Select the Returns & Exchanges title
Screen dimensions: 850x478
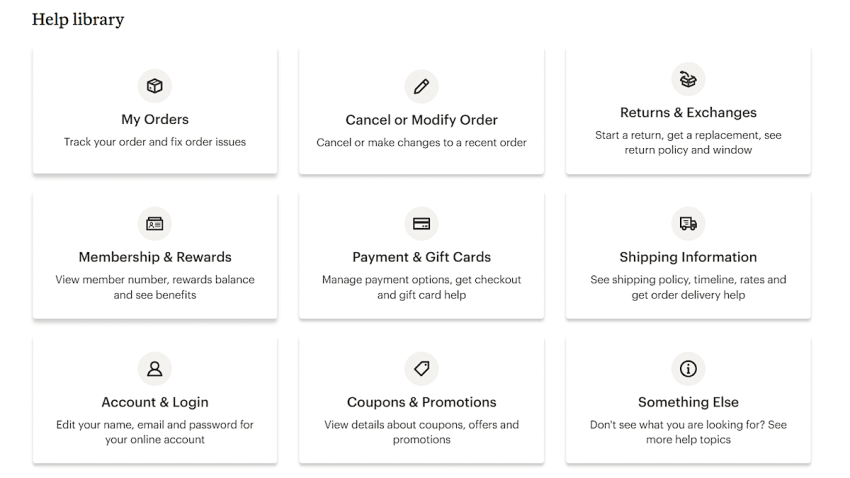pos(688,113)
